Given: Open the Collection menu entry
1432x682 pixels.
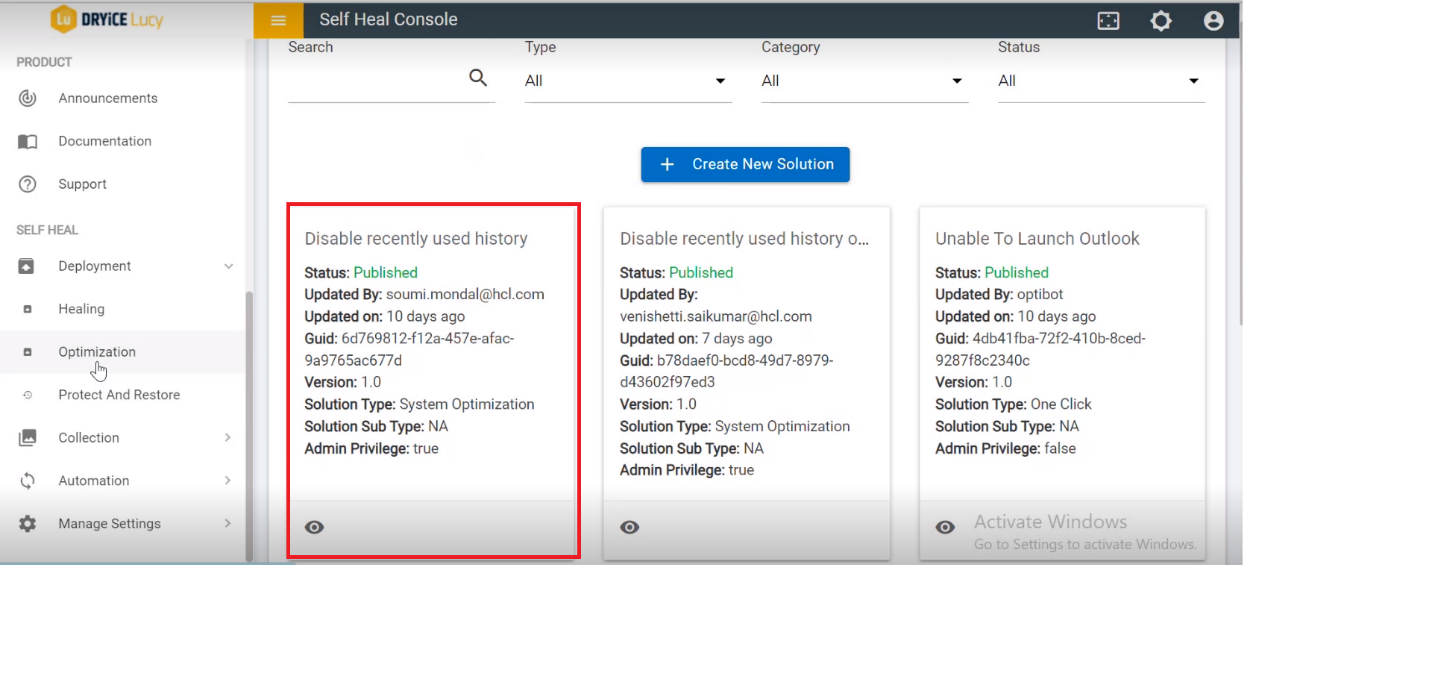Looking at the screenshot, I should 89,438.
